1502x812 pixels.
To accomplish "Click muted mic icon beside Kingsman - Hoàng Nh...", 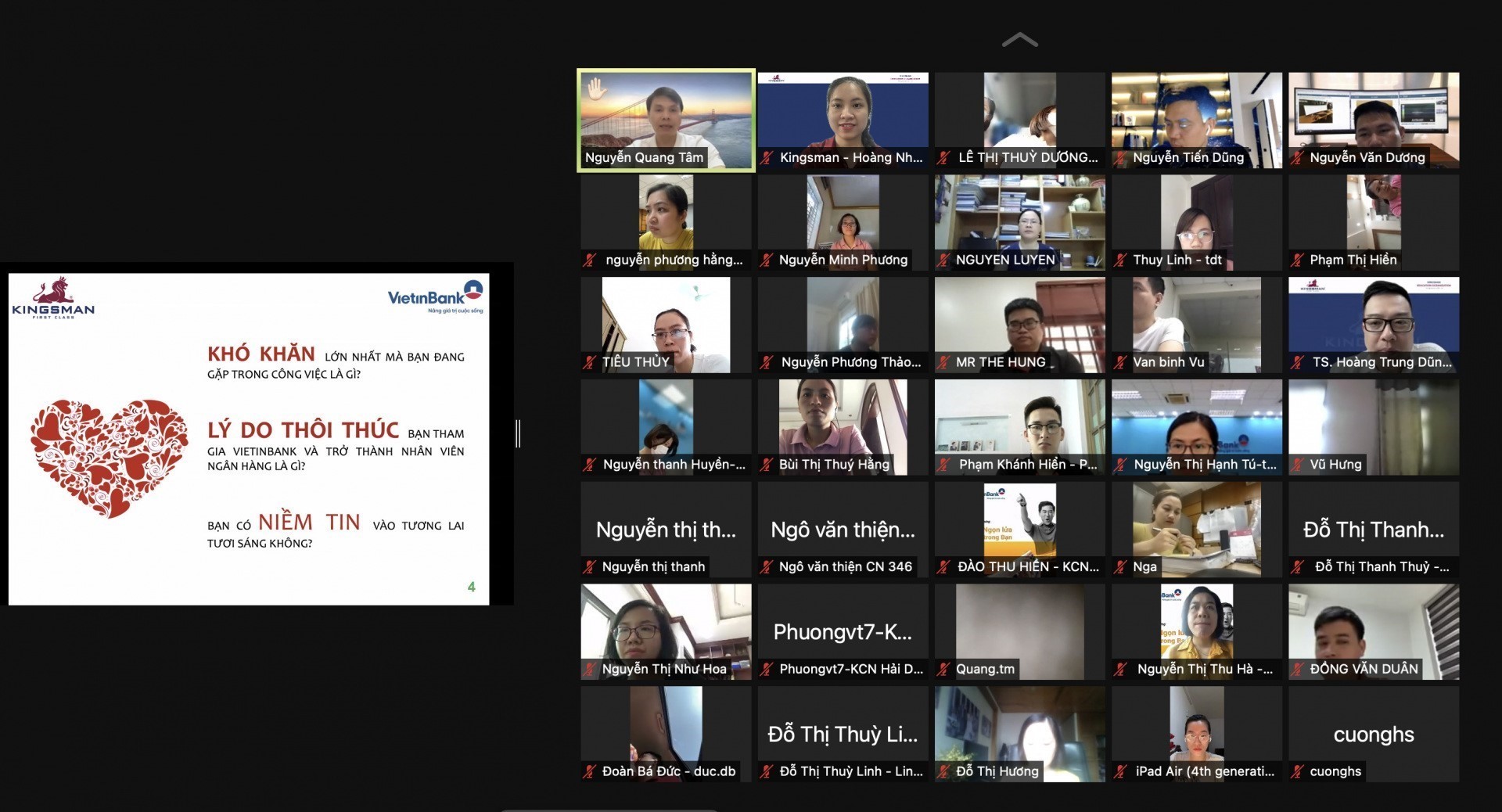I will (x=767, y=158).
